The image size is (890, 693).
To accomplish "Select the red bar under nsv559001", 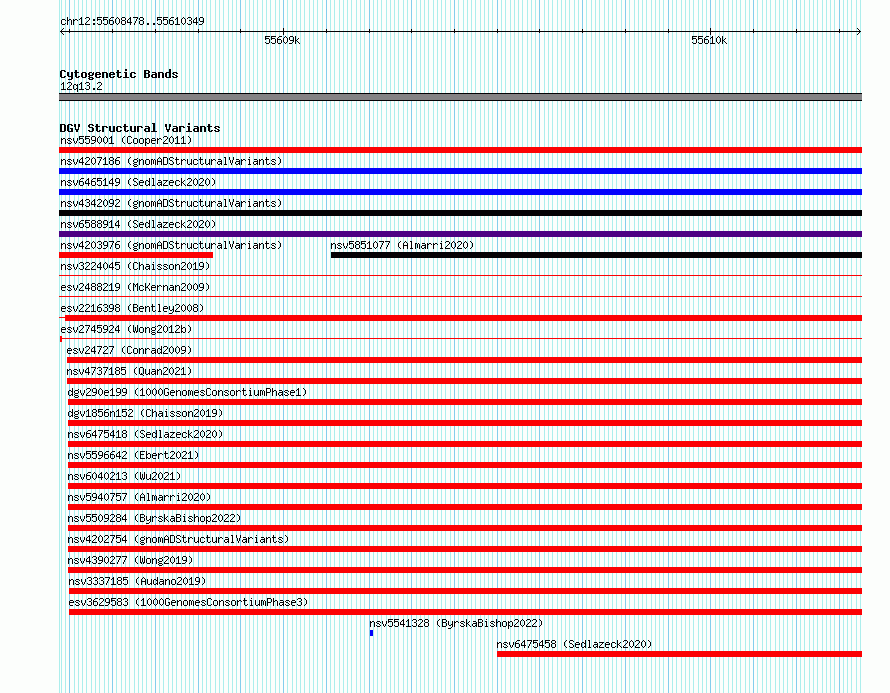I will pyautogui.click(x=460, y=150).
